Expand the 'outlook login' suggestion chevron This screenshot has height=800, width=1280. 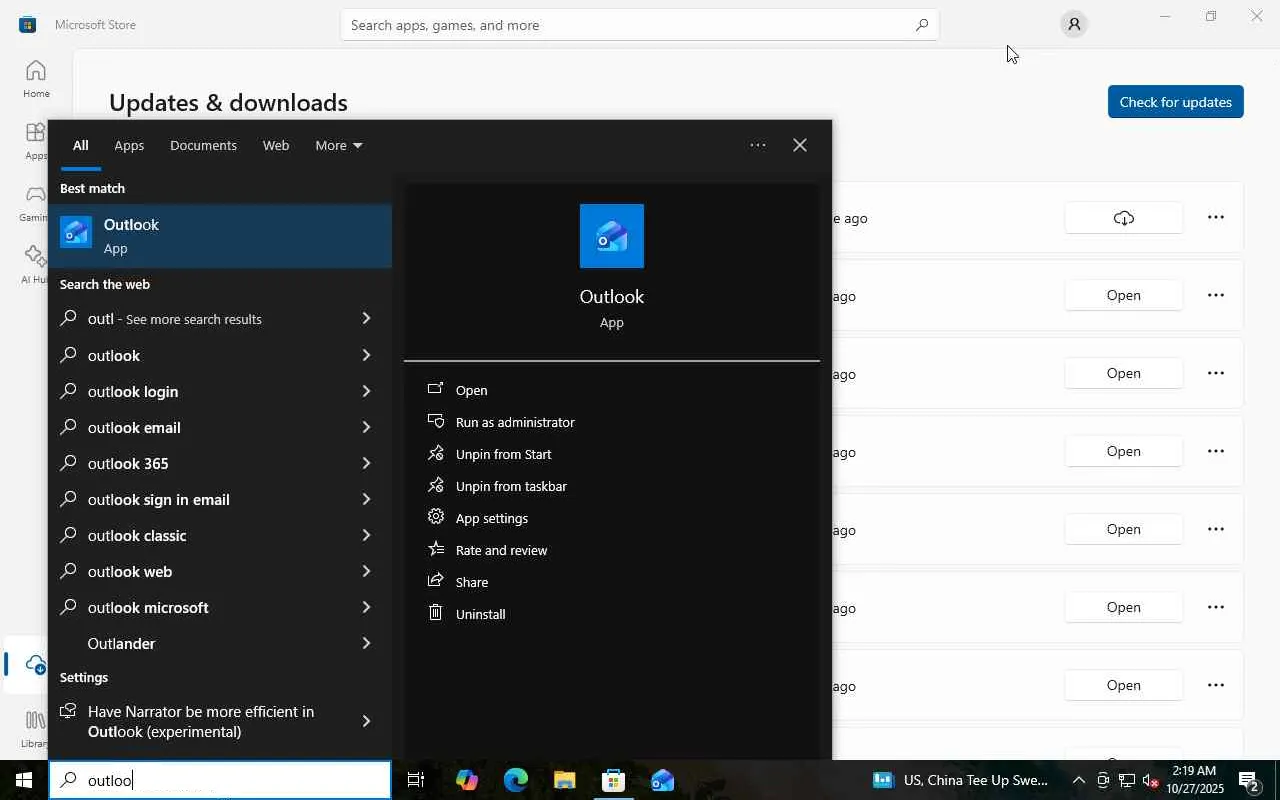pos(366,391)
